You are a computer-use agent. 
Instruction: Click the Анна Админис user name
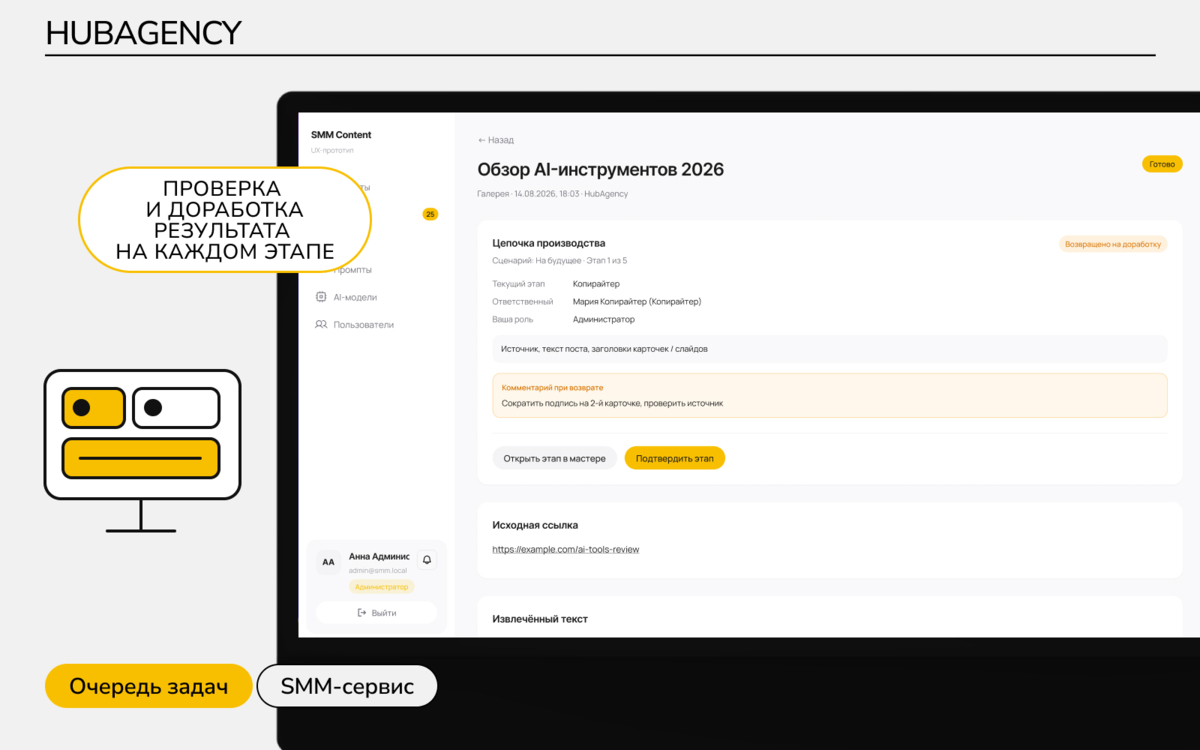pos(379,556)
